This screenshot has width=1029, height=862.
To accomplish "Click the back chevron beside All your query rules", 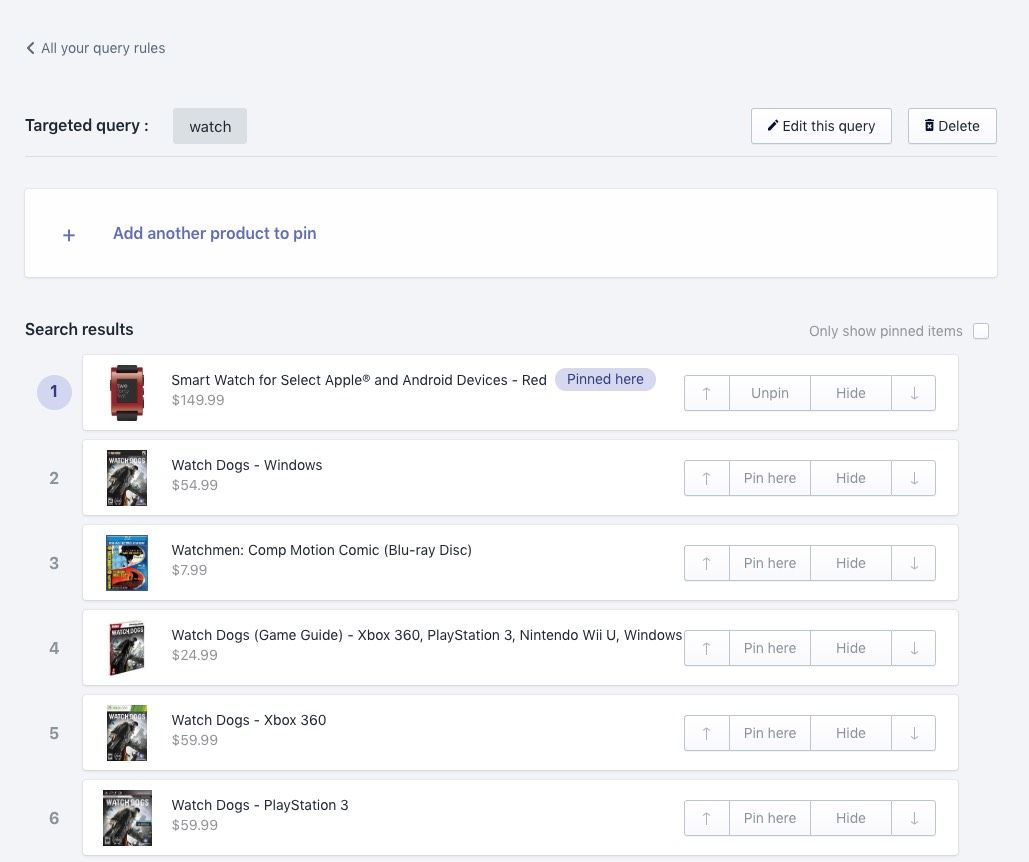I will click(x=30, y=47).
